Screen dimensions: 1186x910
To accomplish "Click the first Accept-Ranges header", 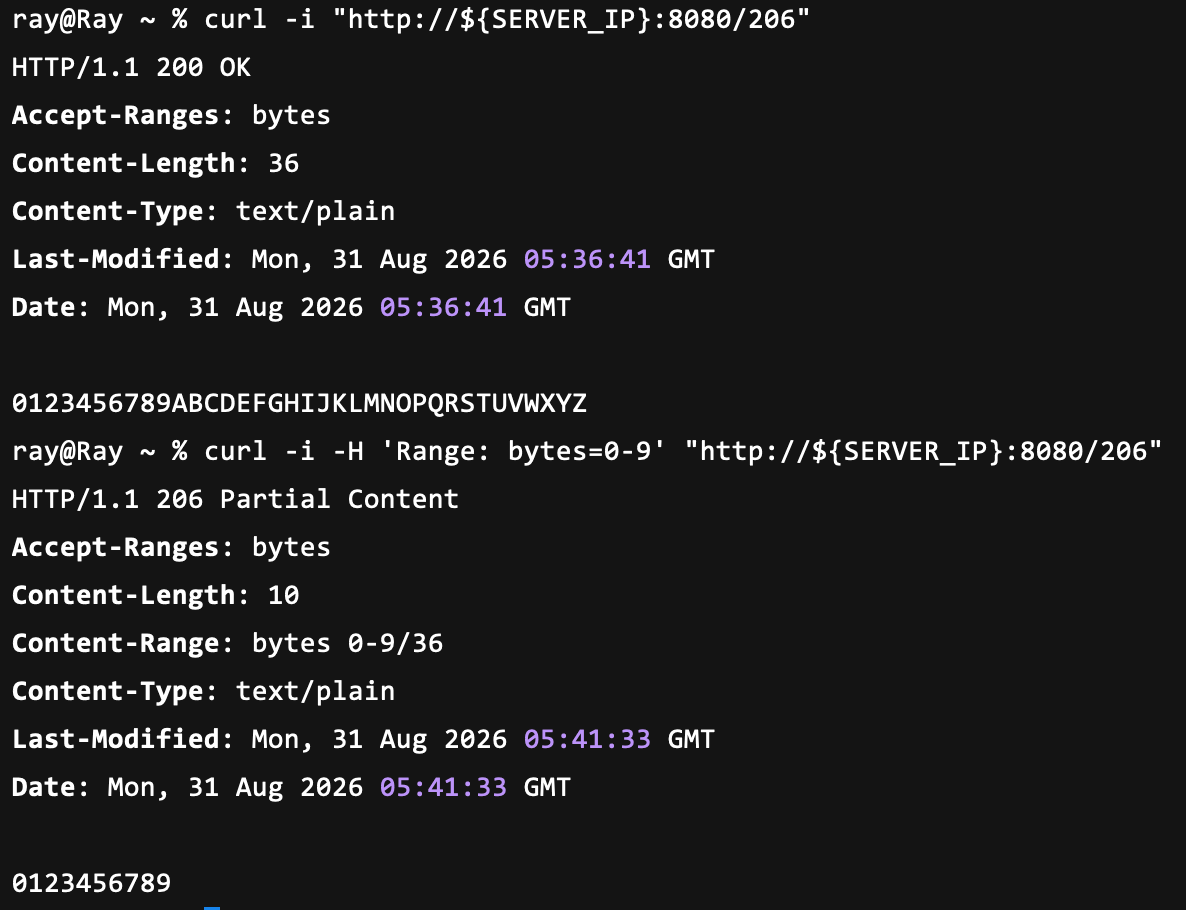I will pos(171,115).
